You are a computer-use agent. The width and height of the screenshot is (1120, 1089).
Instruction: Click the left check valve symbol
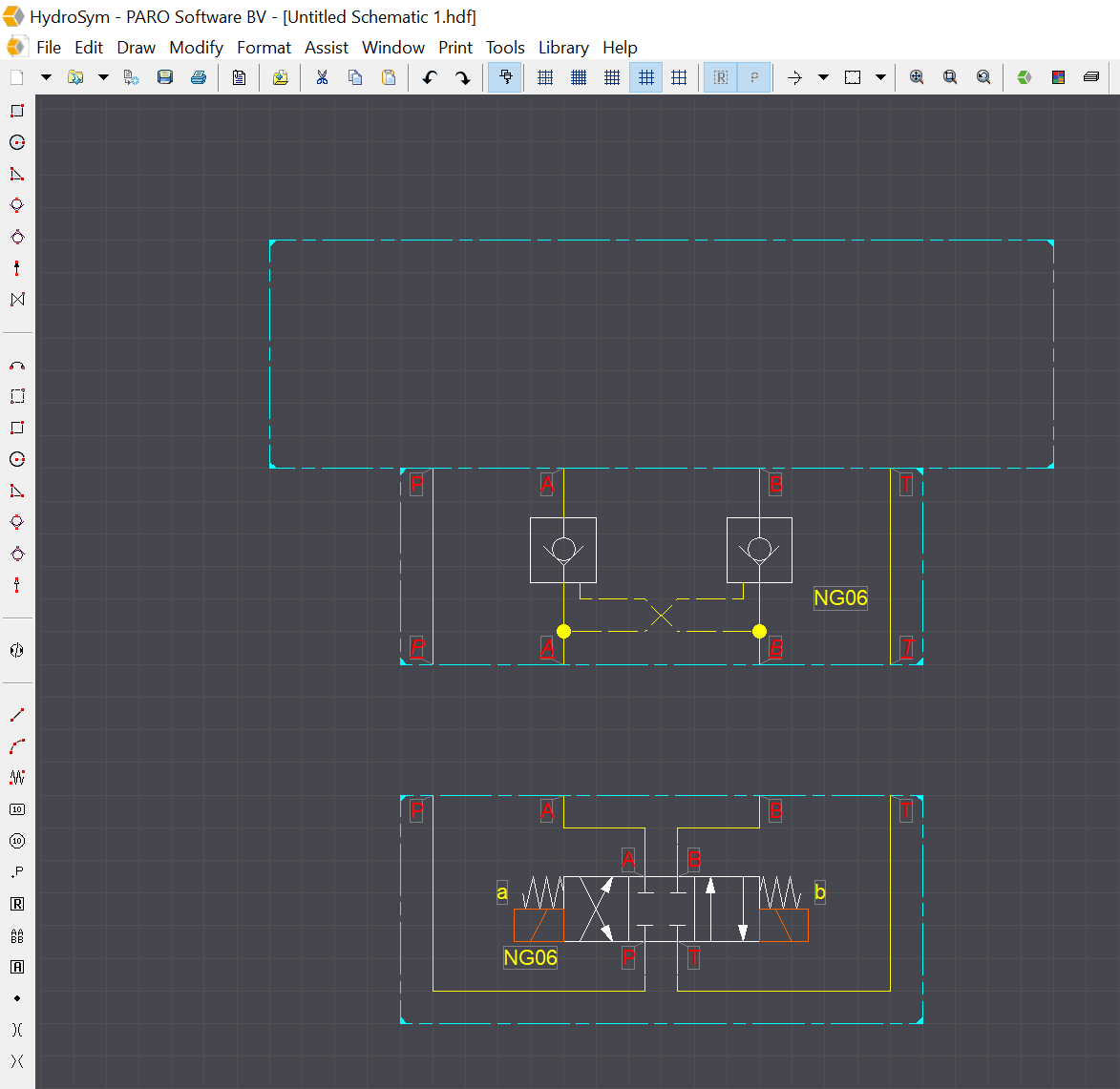coord(563,550)
